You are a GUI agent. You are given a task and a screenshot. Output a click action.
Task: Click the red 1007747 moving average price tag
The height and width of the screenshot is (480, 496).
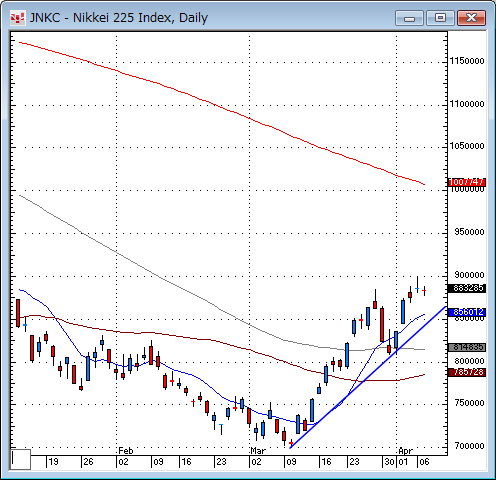point(467,182)
